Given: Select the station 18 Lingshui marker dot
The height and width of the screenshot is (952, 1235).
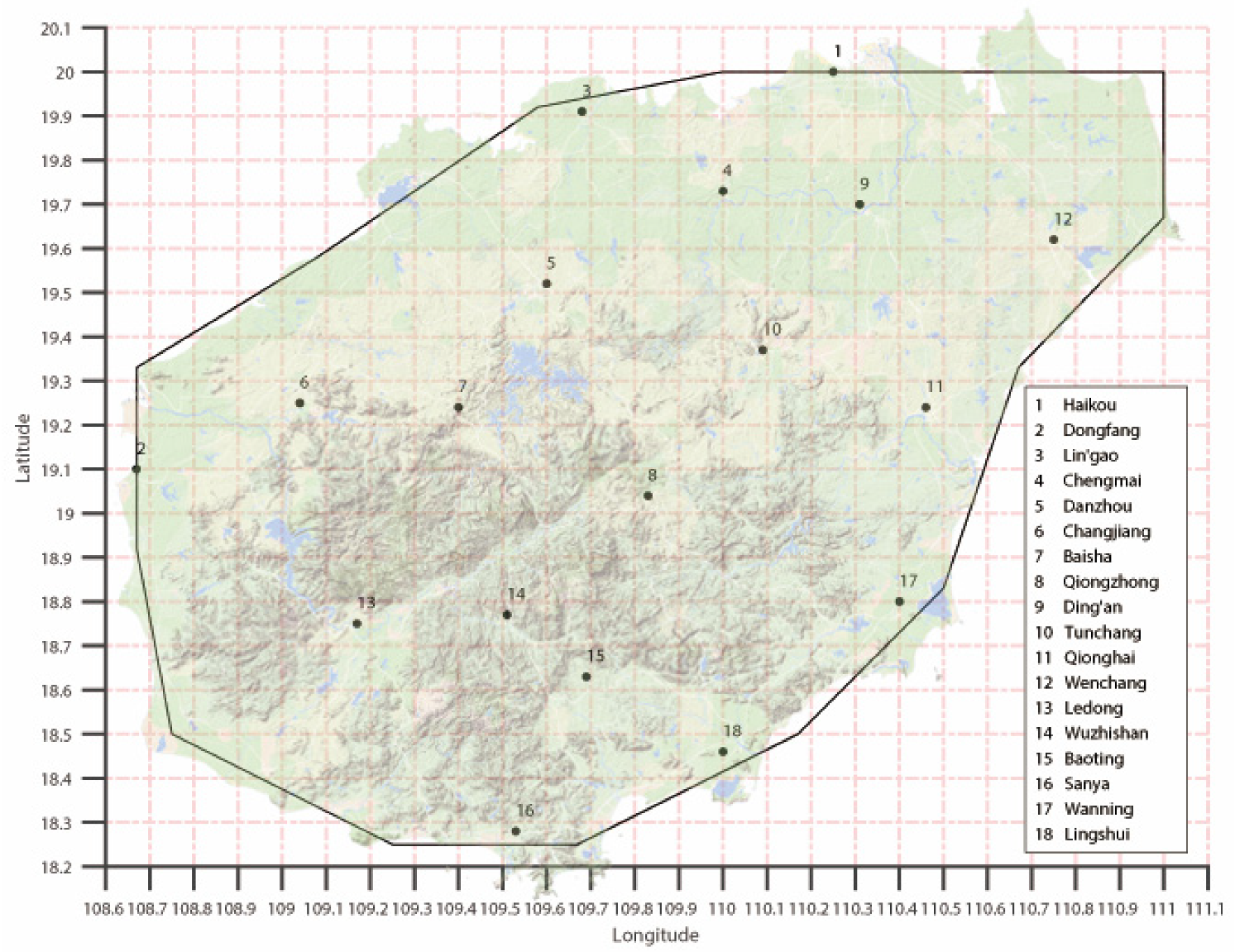Looking at the screenshot, I should tap(723, 752).
